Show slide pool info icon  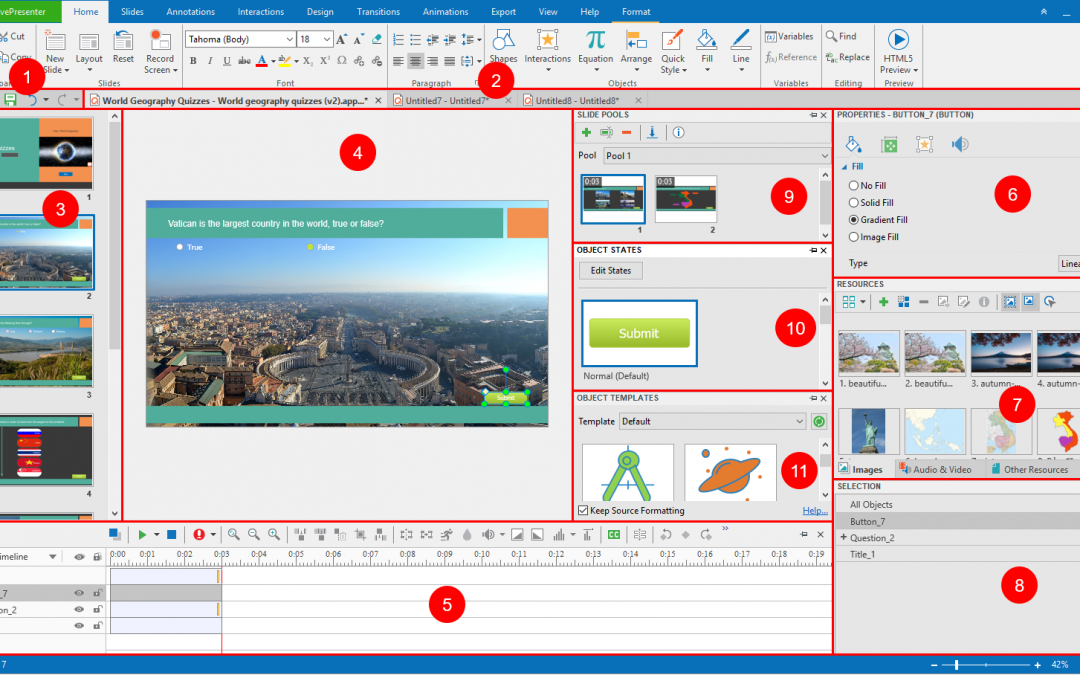pos(678,132)
